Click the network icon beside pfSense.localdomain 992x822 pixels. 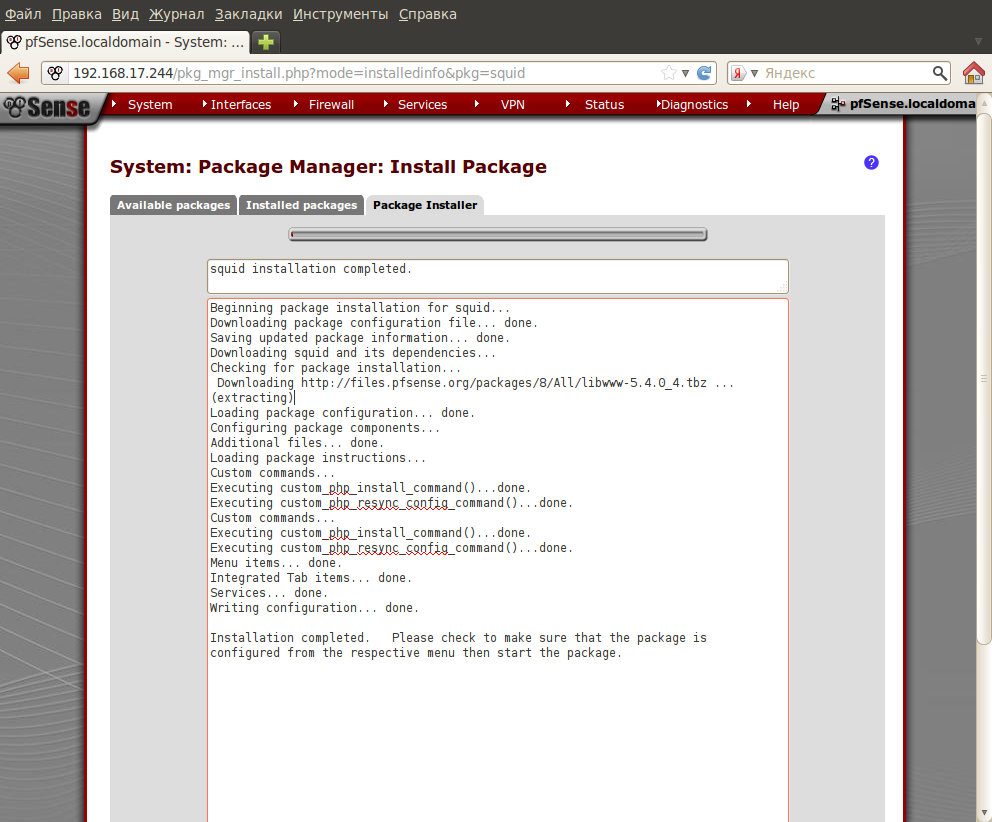(x=838, y=104)
